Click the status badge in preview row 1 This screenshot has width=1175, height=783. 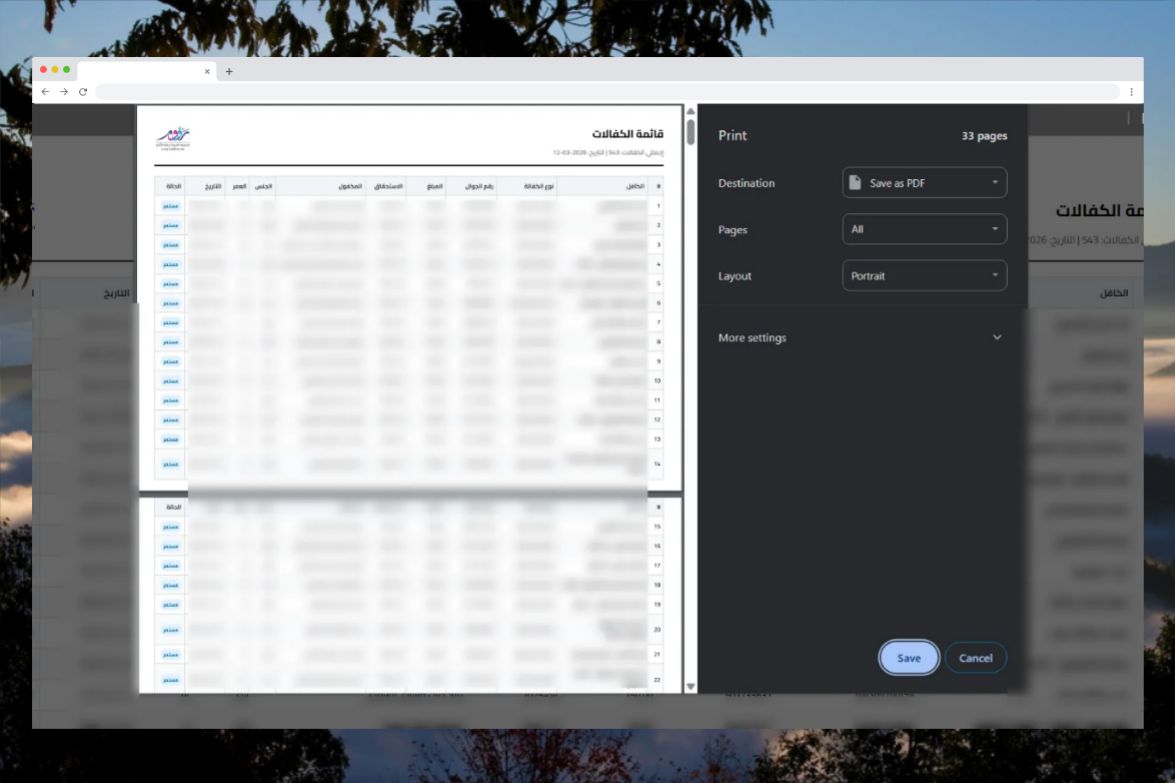pyautogui.click(x=171, y=206)
